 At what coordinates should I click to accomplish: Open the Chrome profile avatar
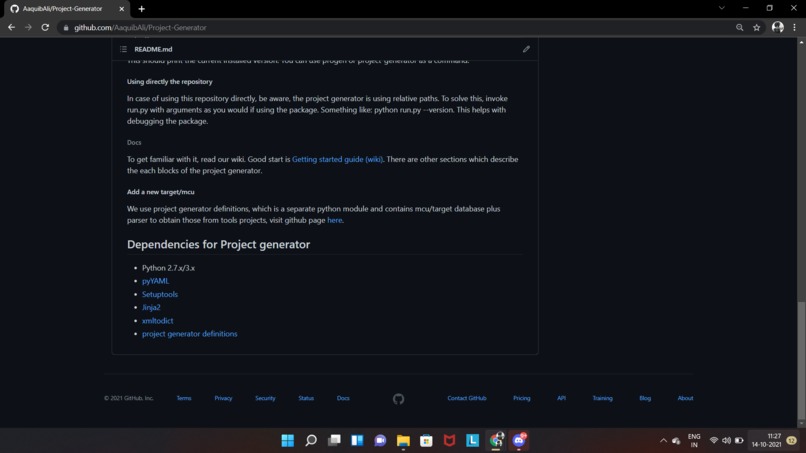pyautogui.click(x=778, y=27)
